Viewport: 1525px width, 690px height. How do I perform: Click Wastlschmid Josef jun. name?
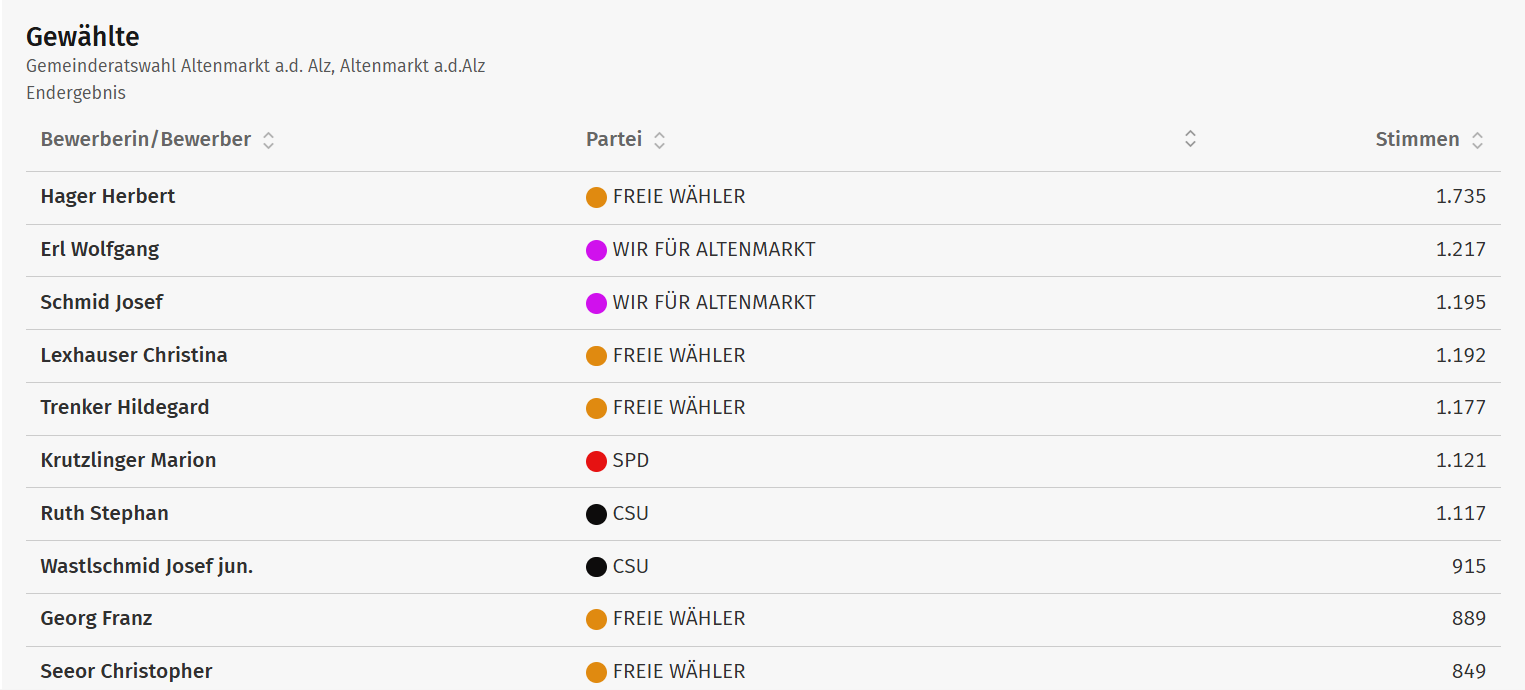[147, 566]
